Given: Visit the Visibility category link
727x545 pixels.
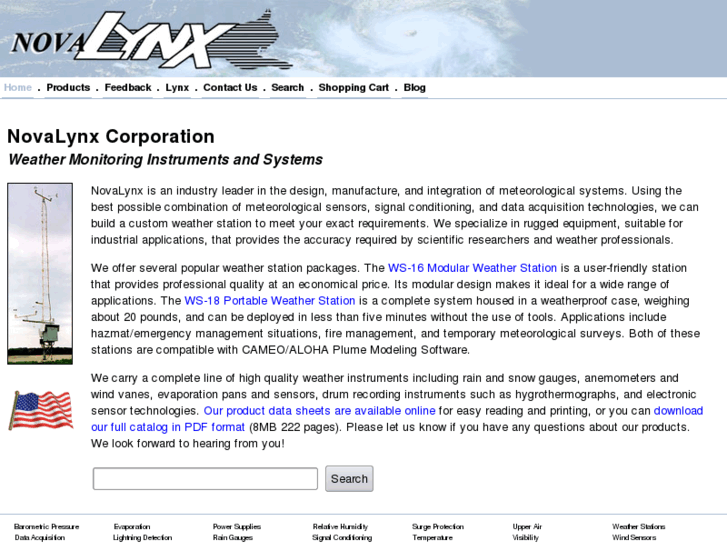Looking at the screenshot, I should coord(525,538).
